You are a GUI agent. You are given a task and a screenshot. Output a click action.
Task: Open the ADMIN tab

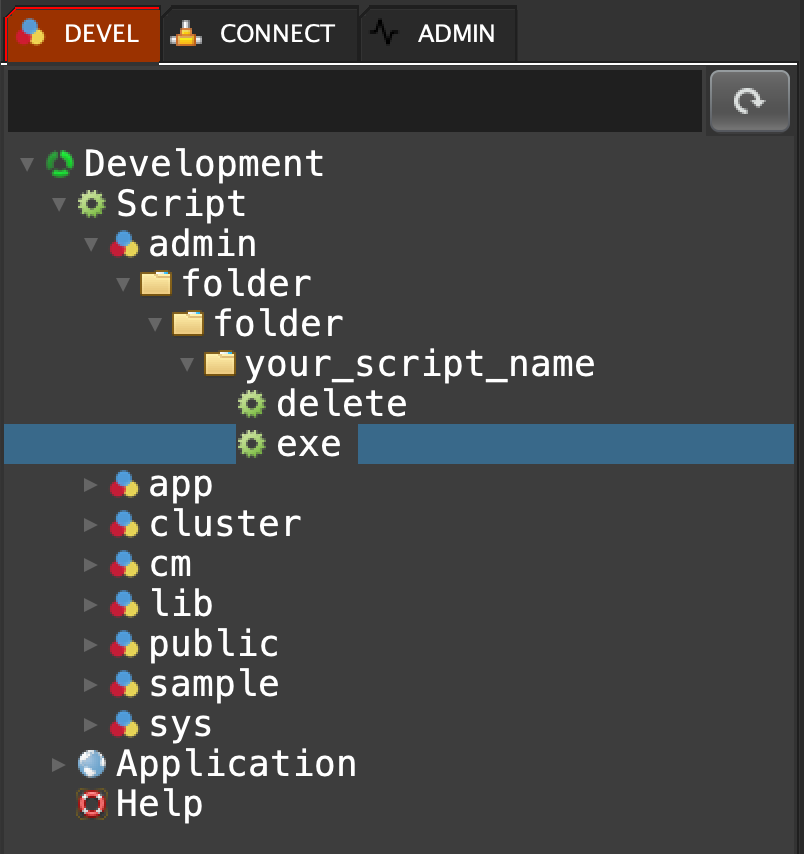point(438,34)
